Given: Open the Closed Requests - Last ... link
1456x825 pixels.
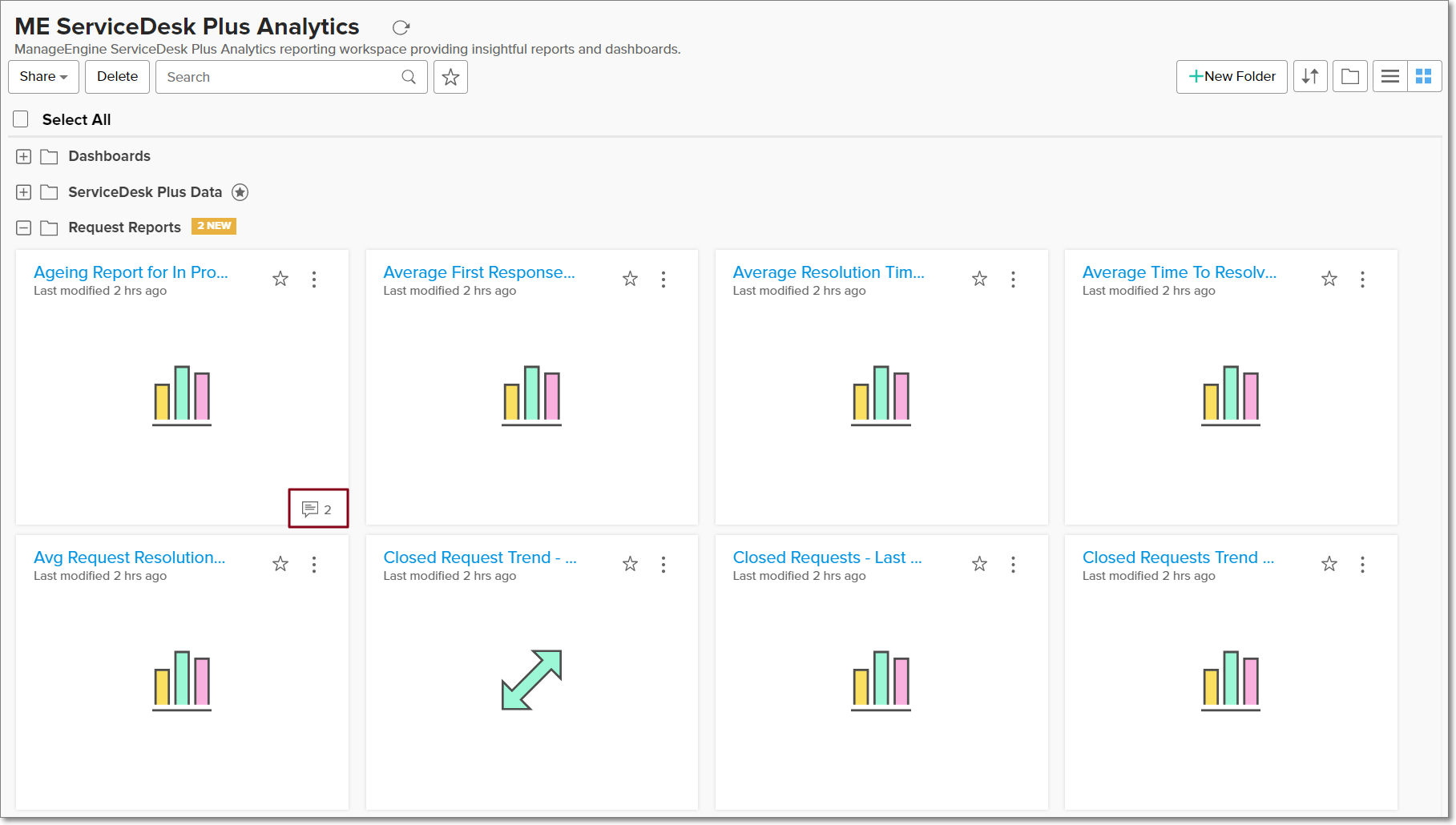Looking at the screenshot, I should [x=828, y=557].
